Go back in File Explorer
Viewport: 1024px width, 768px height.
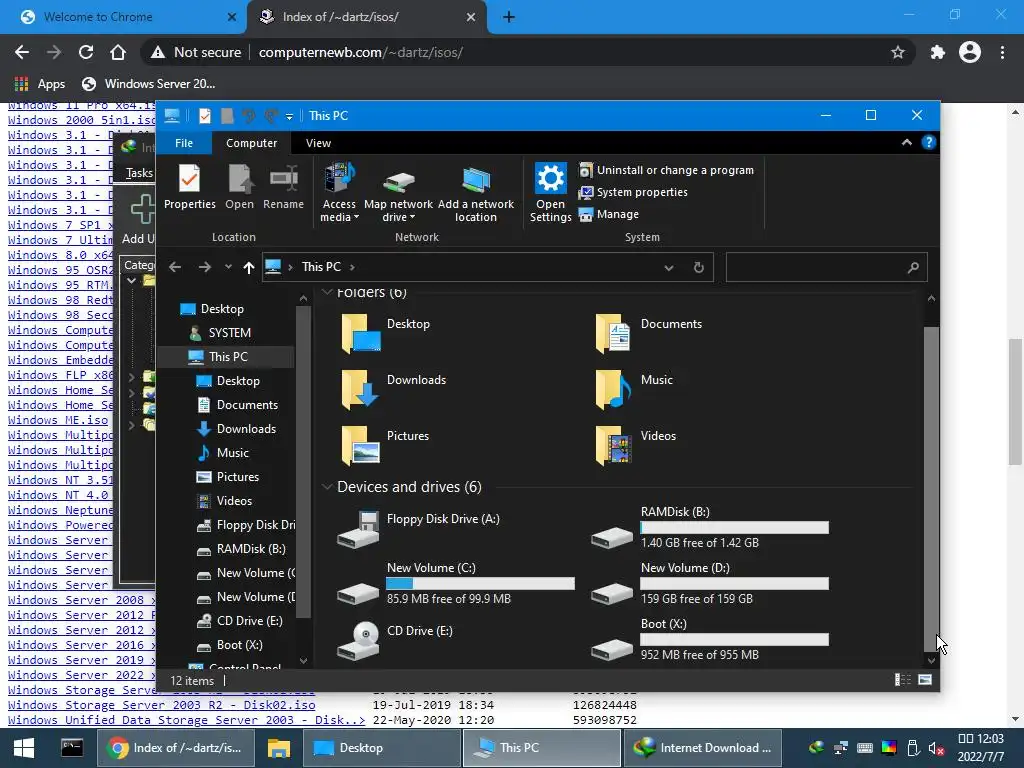(x=174, y=267)
